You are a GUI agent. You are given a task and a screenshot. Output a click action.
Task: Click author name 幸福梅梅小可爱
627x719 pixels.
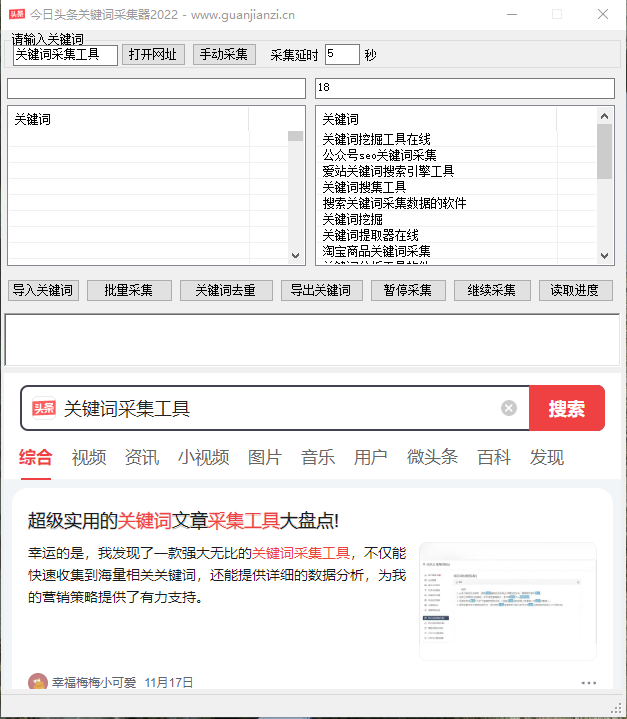coord(94,683)
